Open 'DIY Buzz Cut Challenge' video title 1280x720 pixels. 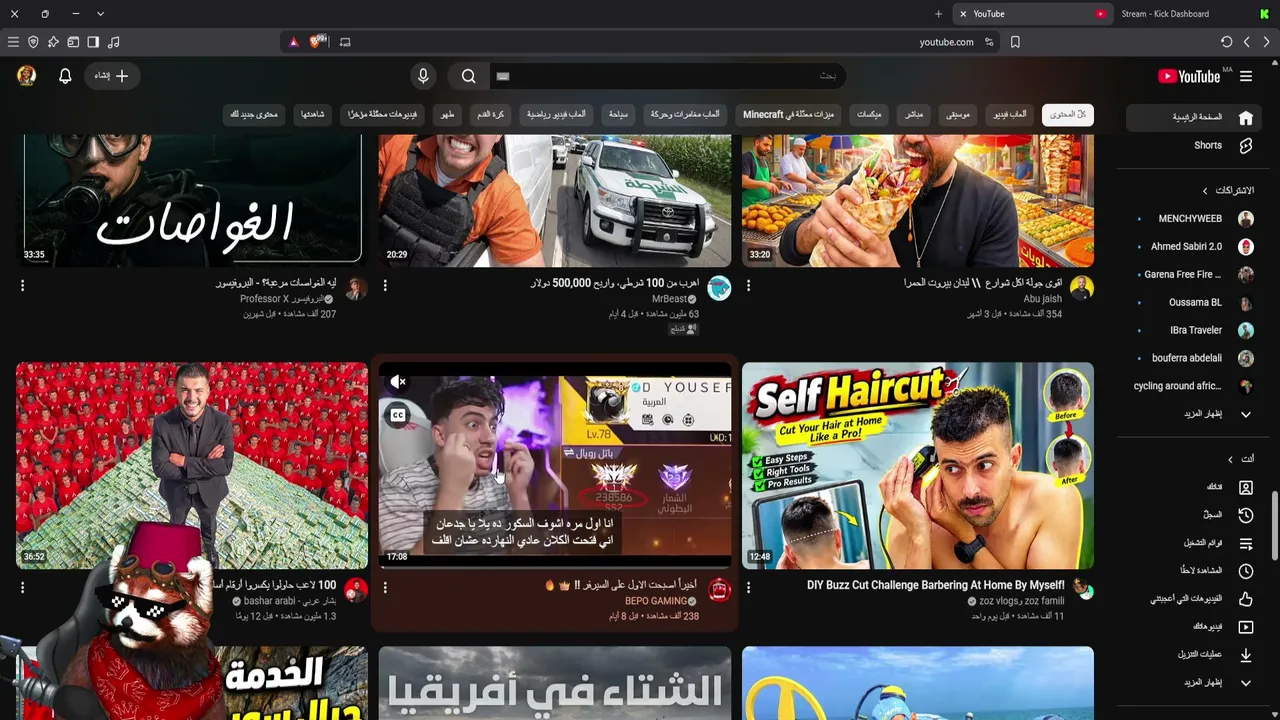(x=935, y=585)
